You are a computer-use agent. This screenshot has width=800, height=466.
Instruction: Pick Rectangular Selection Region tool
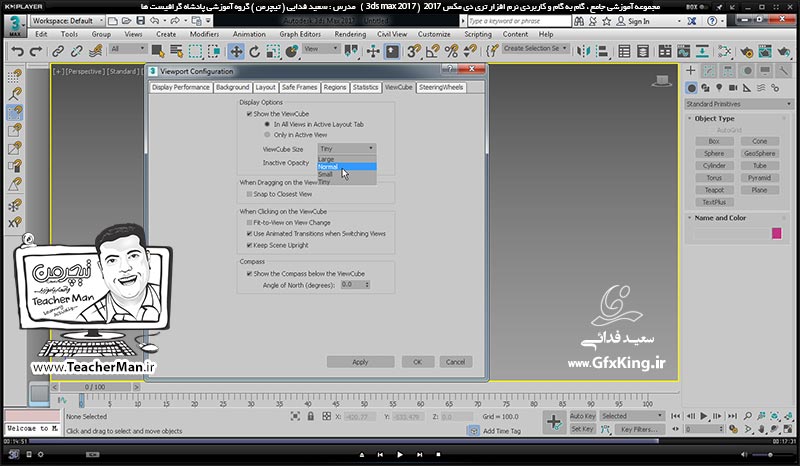(x=195, y=51)
